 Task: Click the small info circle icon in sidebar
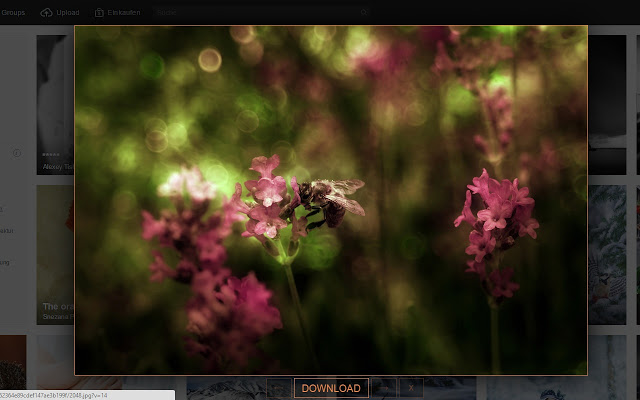coord(17,153)
